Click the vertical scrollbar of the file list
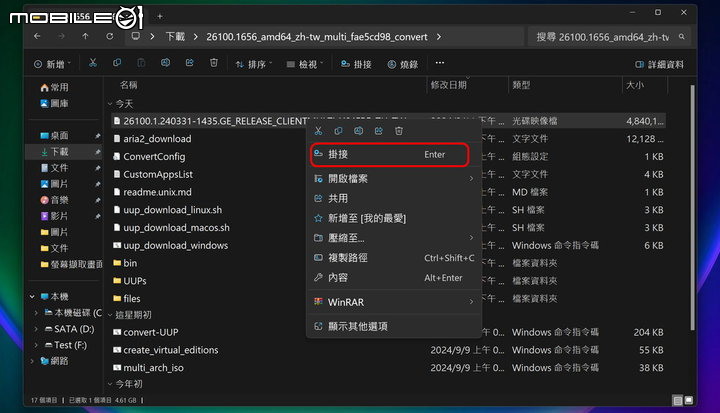The width and height of the screenshot is (720, 413). tap(692, 207)
